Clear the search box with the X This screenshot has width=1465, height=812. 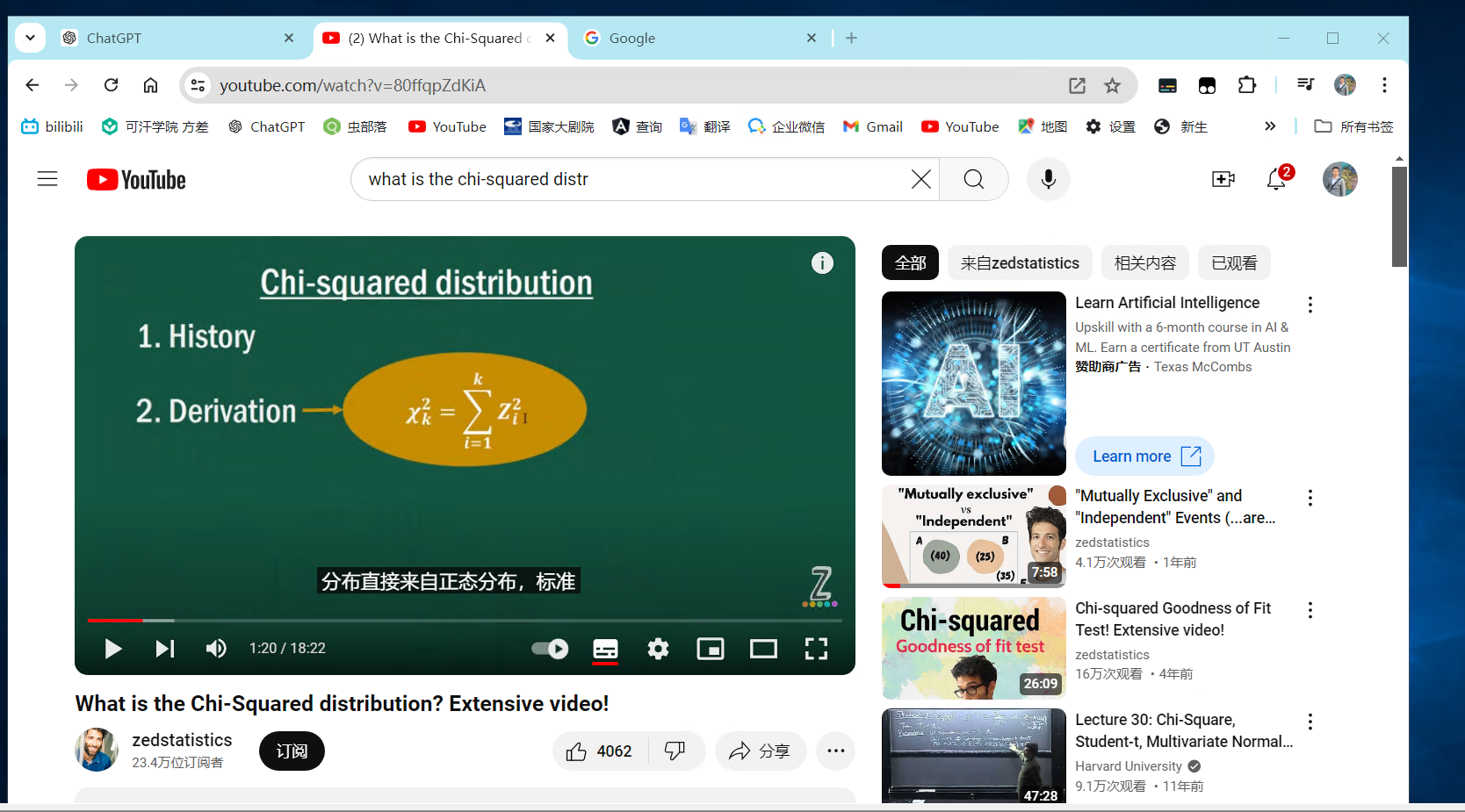[x=920, y=179]
